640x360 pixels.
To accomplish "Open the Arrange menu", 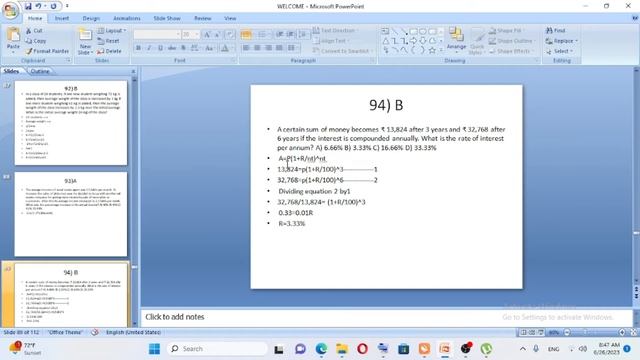I will point(456,39).
